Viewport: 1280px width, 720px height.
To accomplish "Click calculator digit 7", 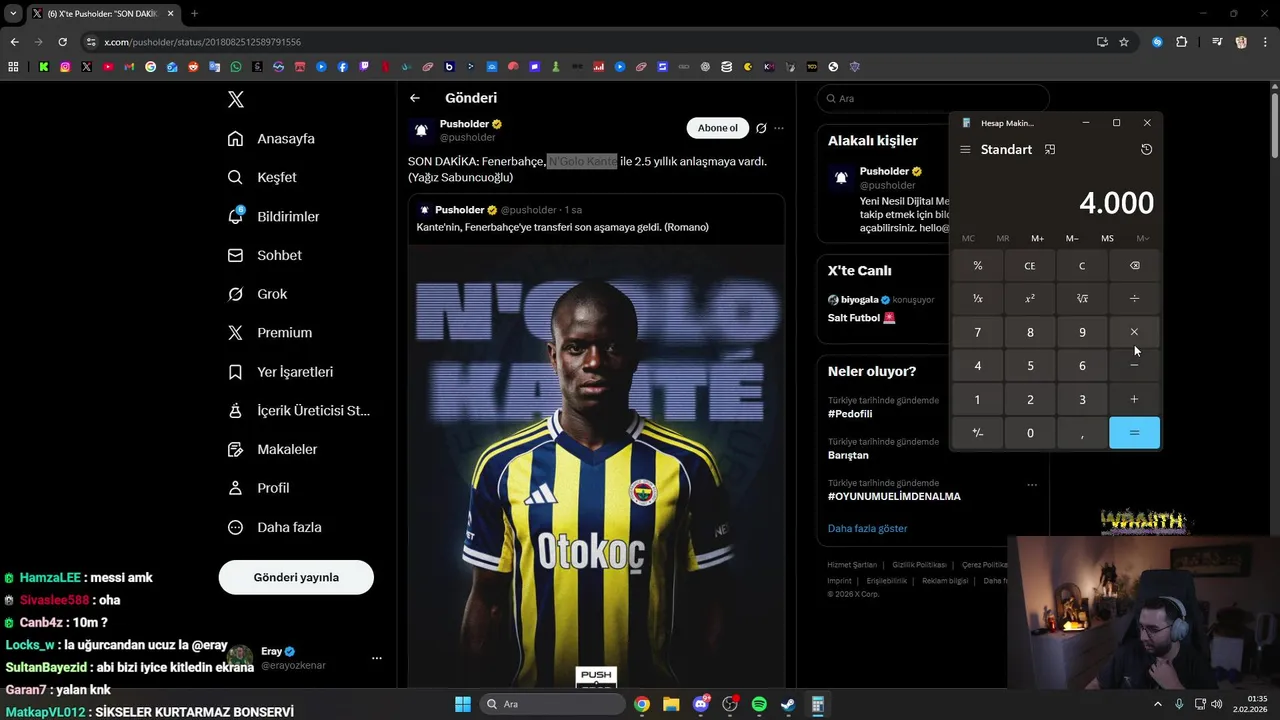I will pyautogui.click(x=978, y=332).
